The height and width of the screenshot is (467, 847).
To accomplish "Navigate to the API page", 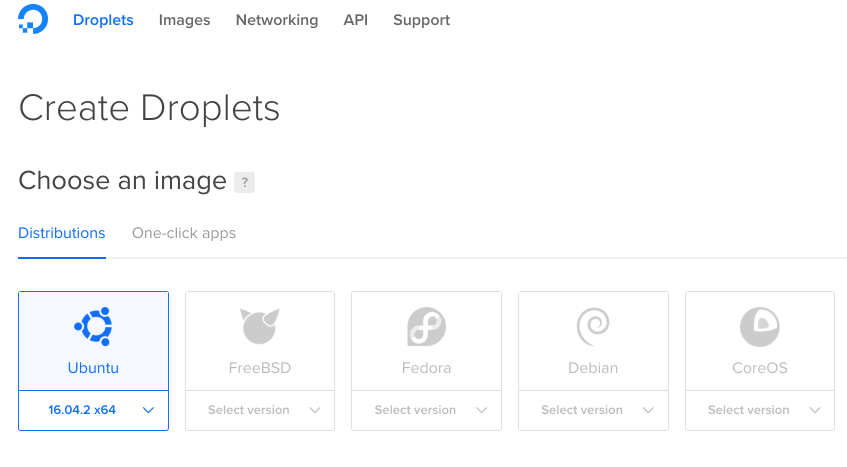I will click(x=355, y=20).
